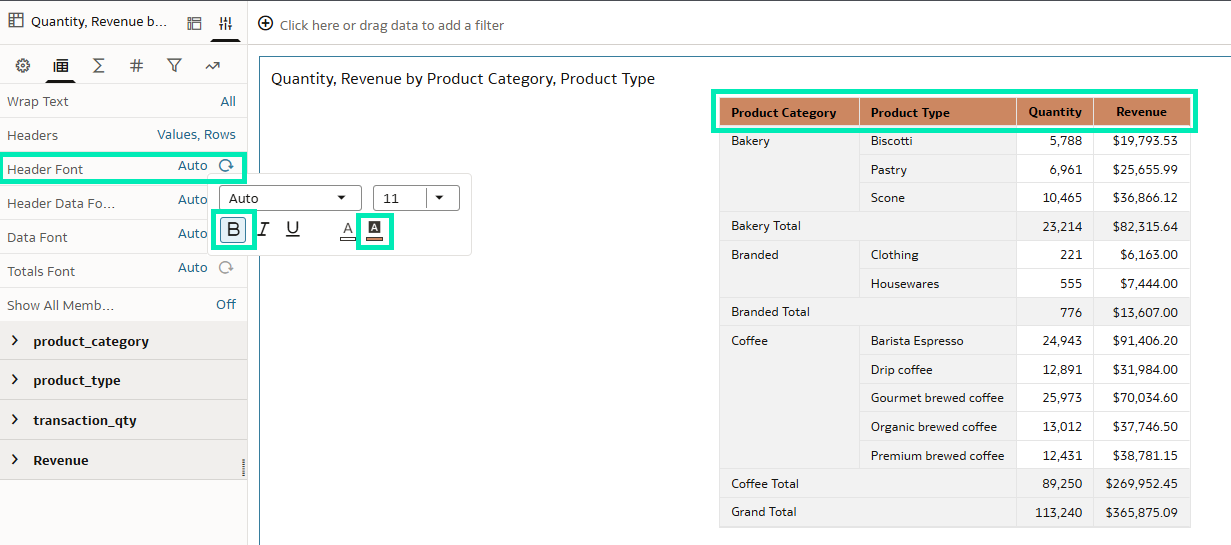Open the font size 11 dropdown
1231x545 pixels.
[x=439, y=198]
